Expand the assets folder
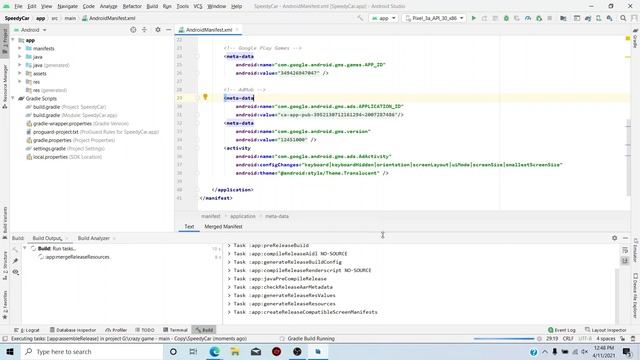This screenshot has height=360, width=640. [20, 73]
